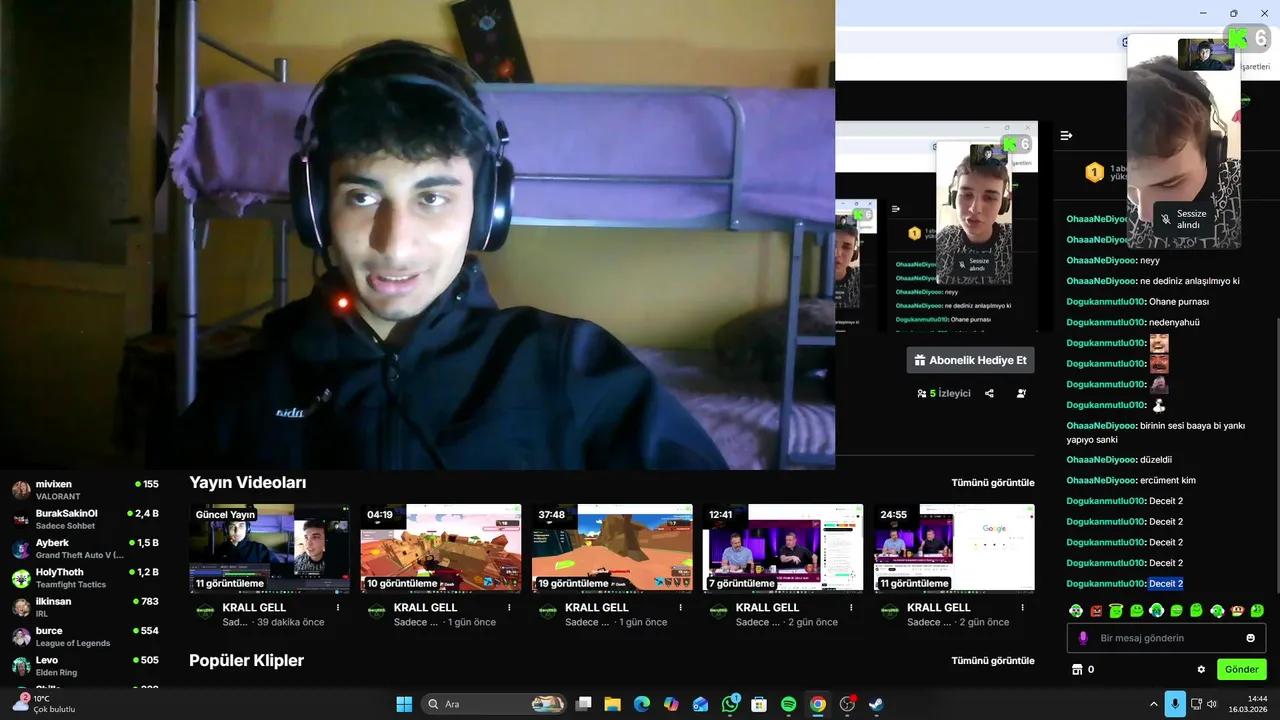Pick the last green emote in quick emote row
Screen dimensions: 1280x720
coord(1257,610)
